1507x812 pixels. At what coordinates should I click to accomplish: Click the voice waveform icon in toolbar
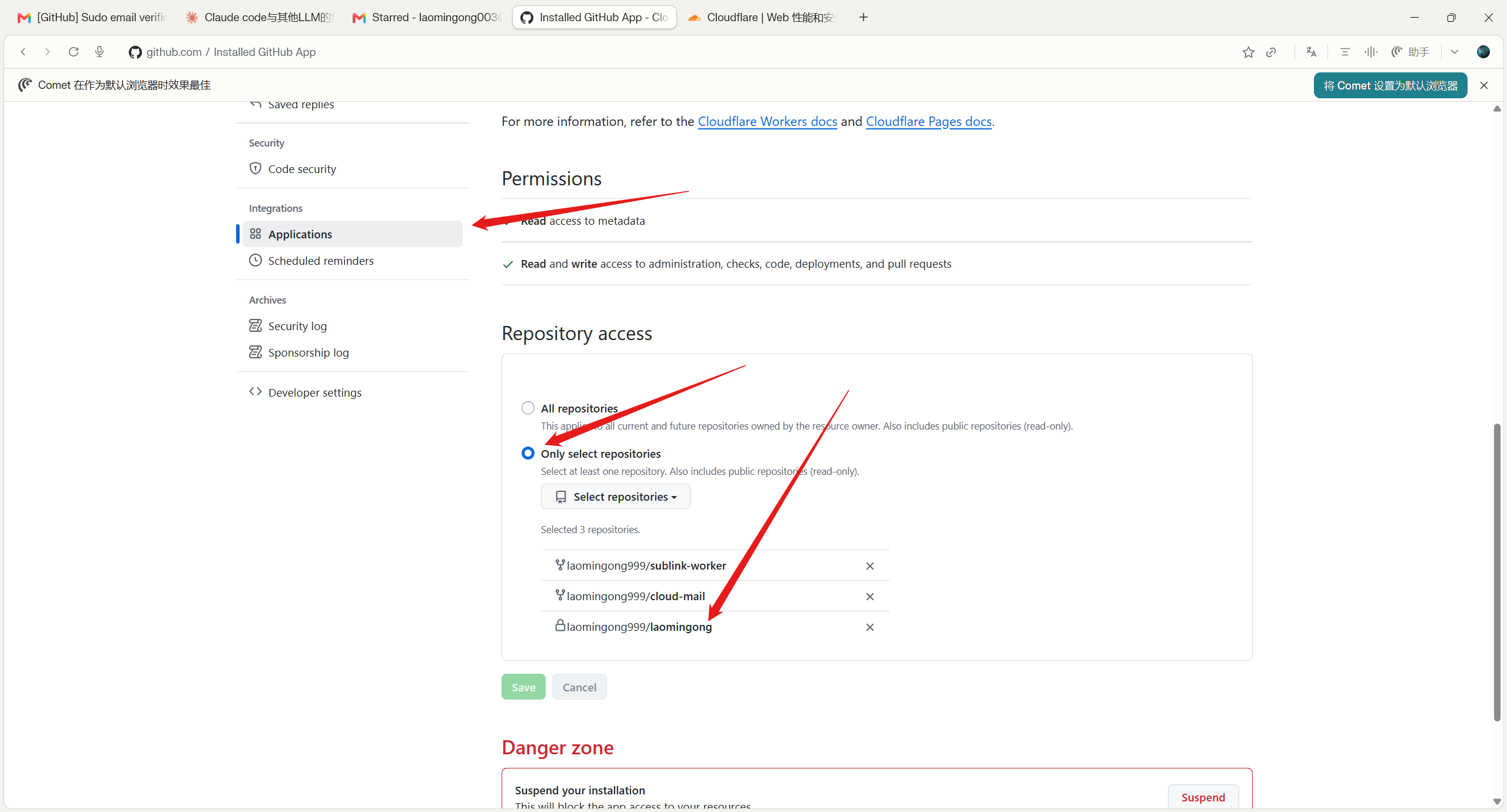[x=1370, y=52]
